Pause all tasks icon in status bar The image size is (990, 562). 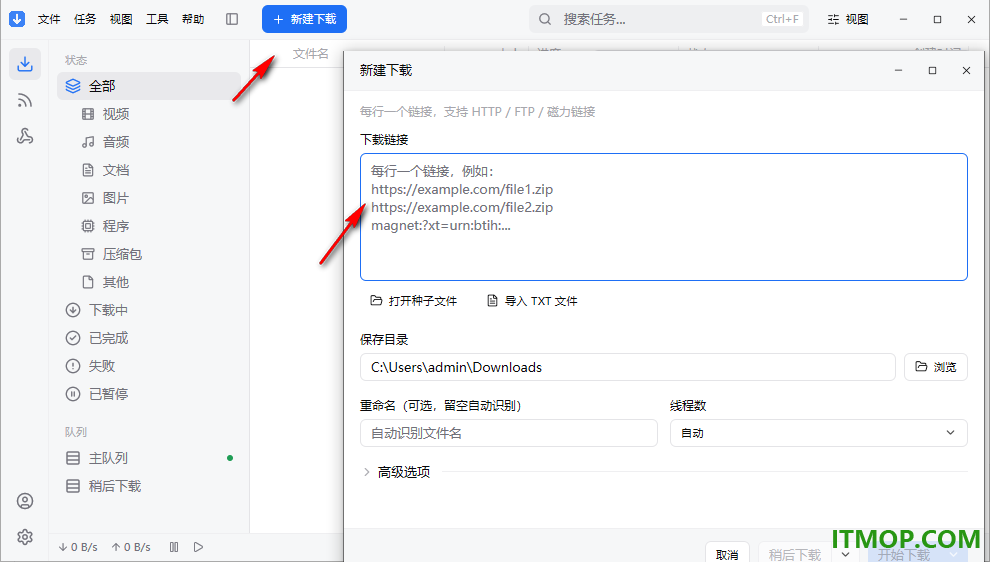point(174,547)
